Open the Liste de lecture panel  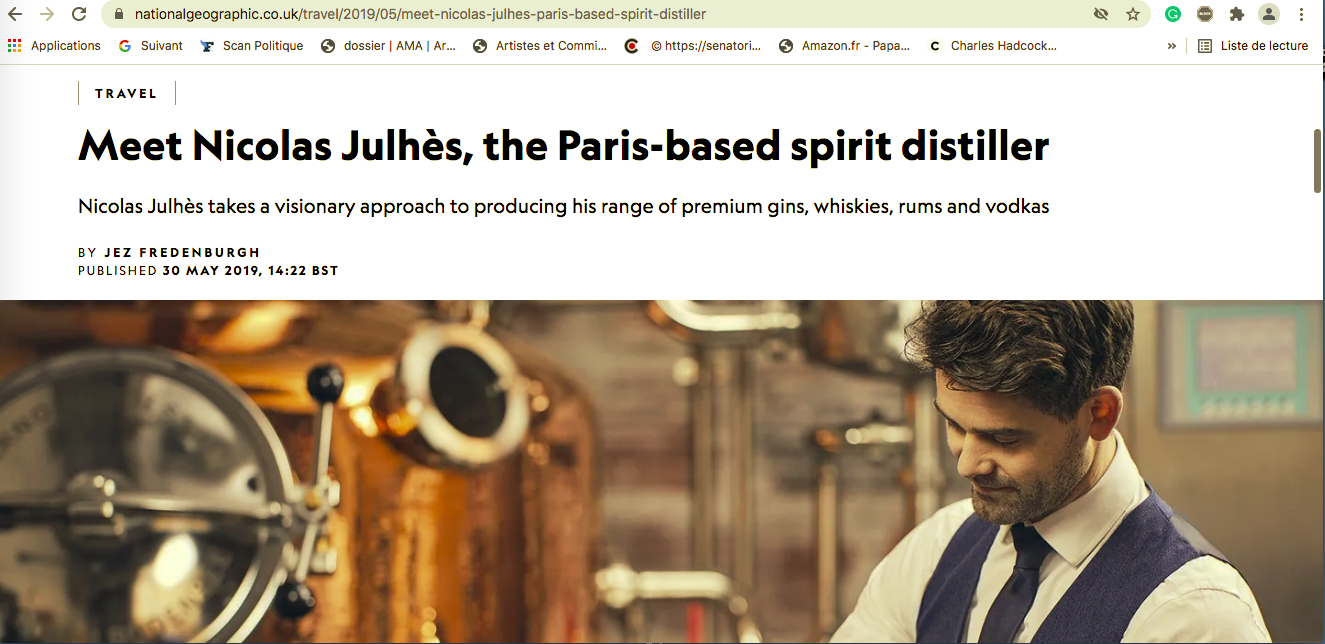(1253, 46)
